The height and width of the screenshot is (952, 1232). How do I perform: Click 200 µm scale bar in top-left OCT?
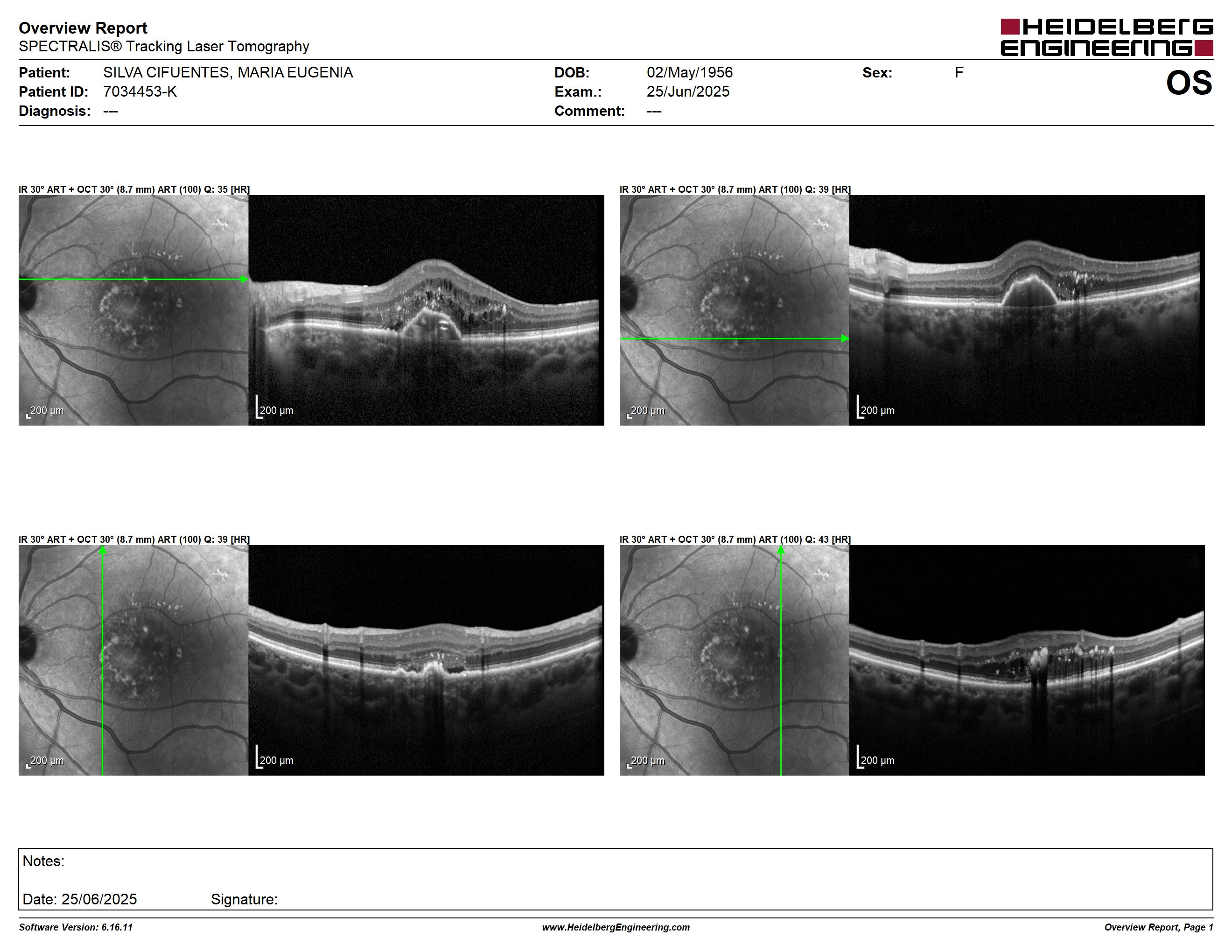click(275, 406)
